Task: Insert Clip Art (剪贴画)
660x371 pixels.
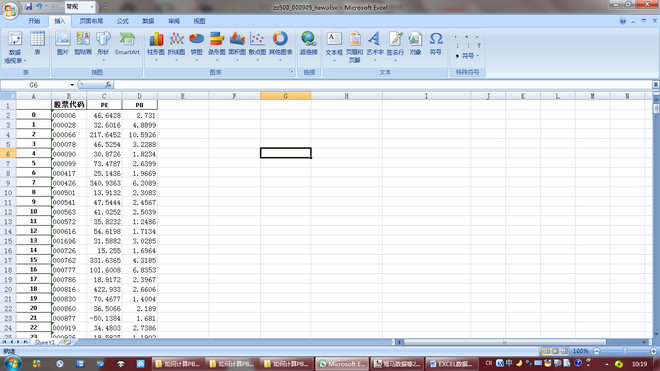Action: (83, 43)
